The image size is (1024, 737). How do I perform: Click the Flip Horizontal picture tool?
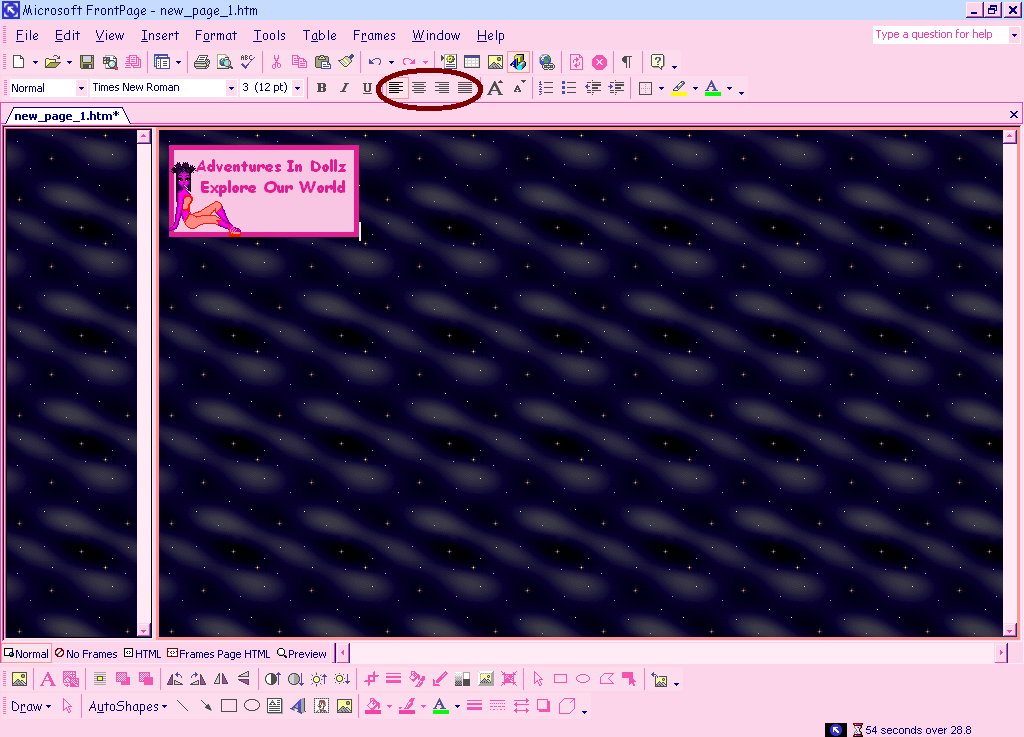click(x=221, y=679)
